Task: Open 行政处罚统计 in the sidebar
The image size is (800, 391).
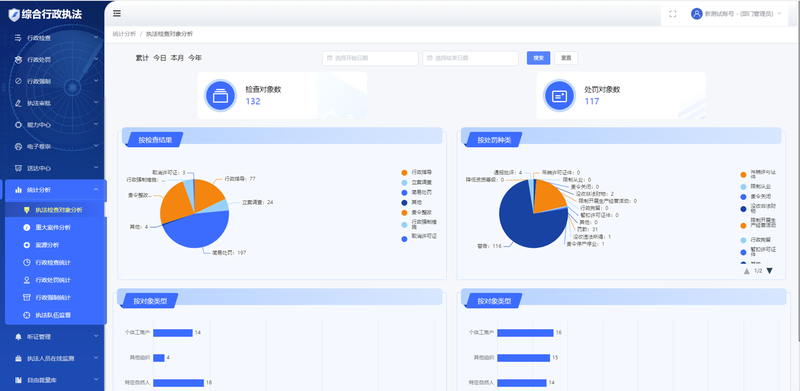Action: click(x=54, y=280)
